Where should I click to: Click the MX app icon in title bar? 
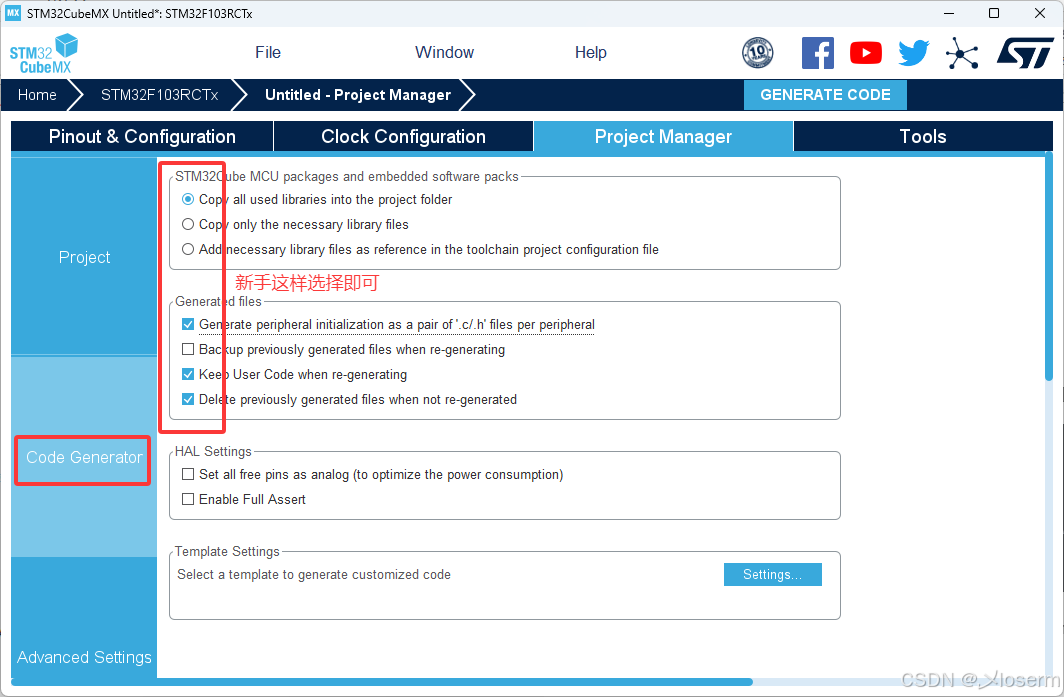13,13
